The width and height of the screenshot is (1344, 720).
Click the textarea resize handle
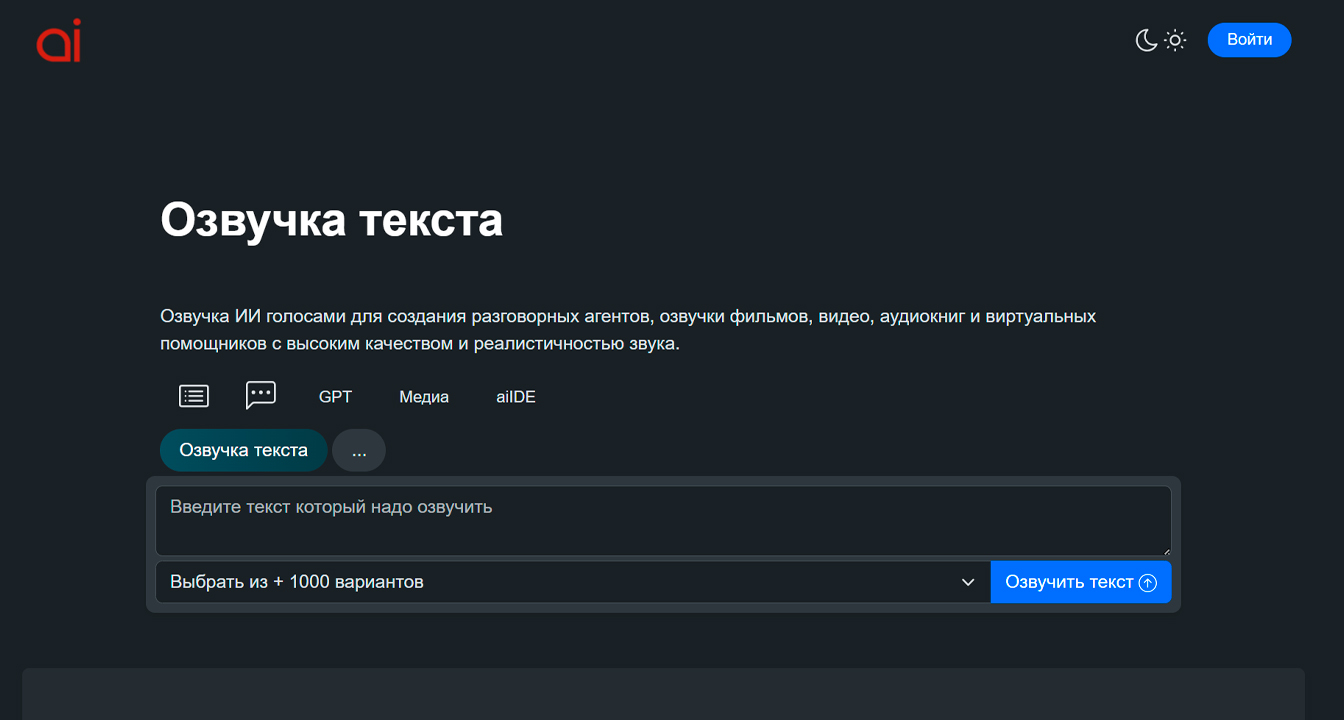[x=1167, y=551]
